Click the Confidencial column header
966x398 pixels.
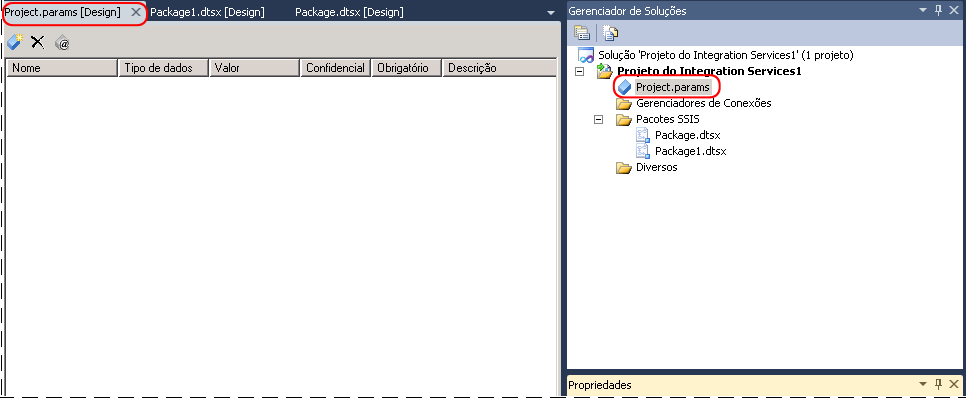point(336,68)
